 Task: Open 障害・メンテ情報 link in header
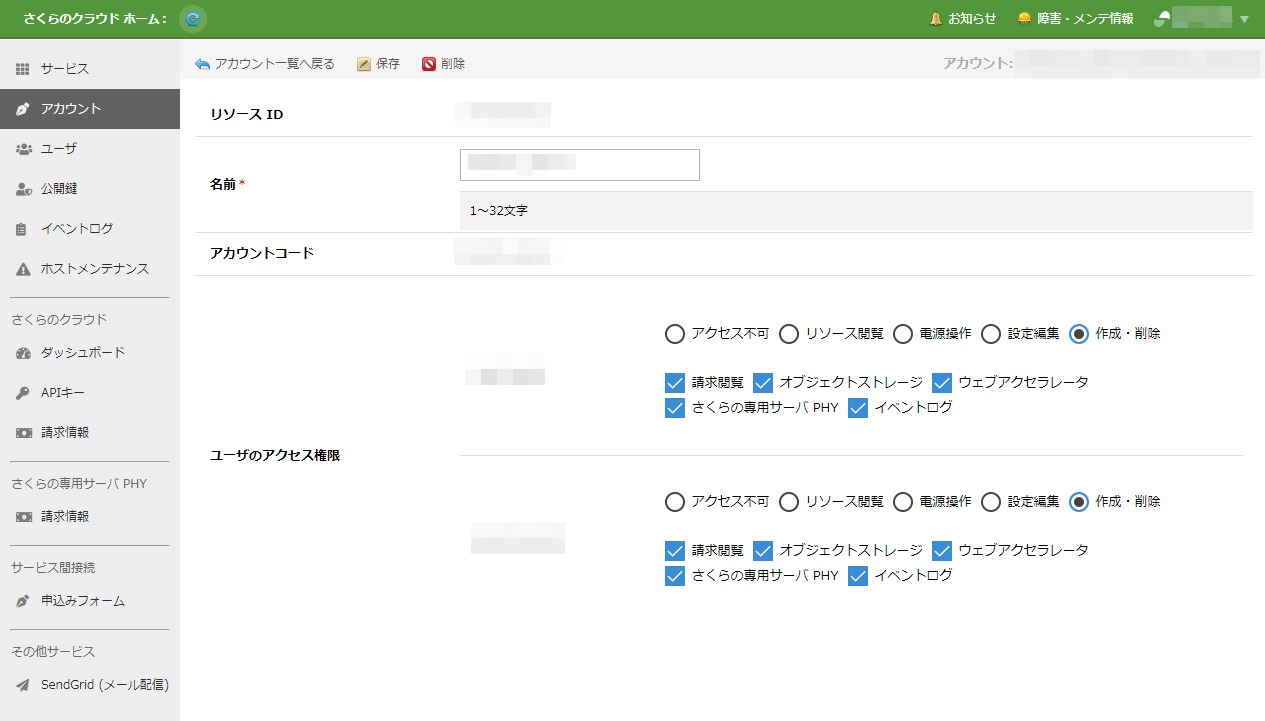[1084, 18]
